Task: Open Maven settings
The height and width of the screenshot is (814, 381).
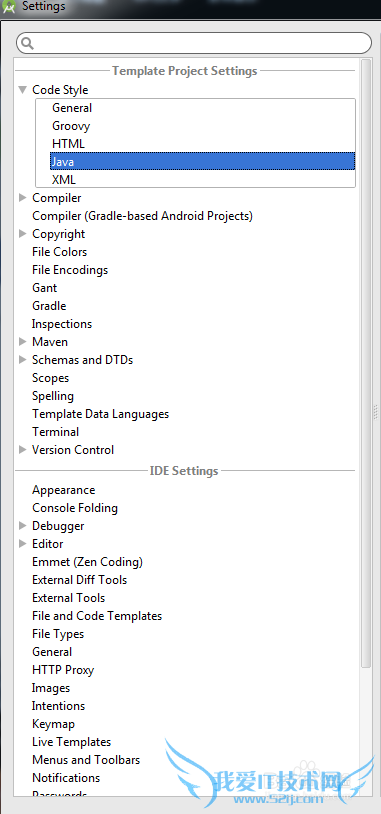Action: point(50,342)
